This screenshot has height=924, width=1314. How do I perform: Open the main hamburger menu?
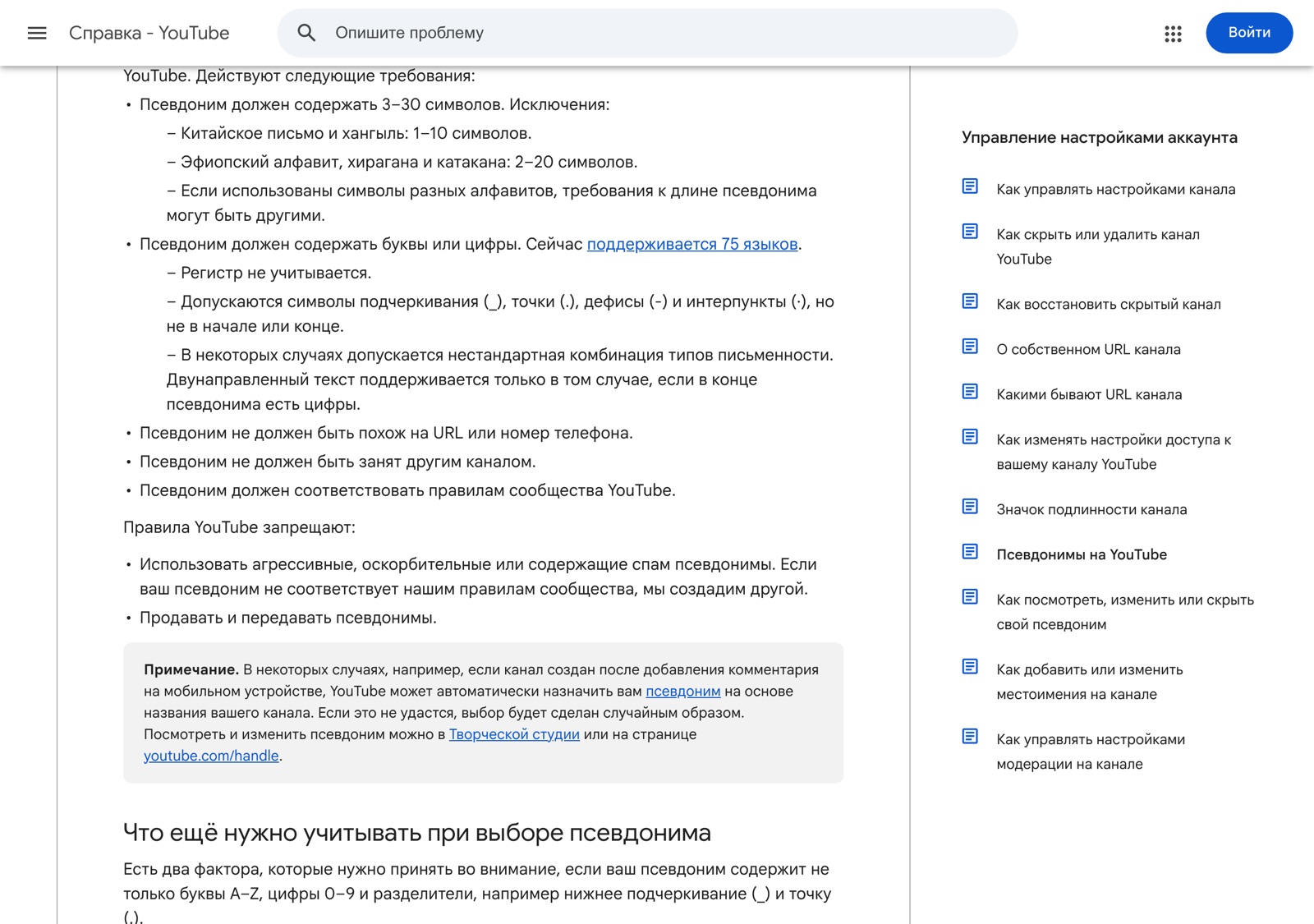pos(37,33)
